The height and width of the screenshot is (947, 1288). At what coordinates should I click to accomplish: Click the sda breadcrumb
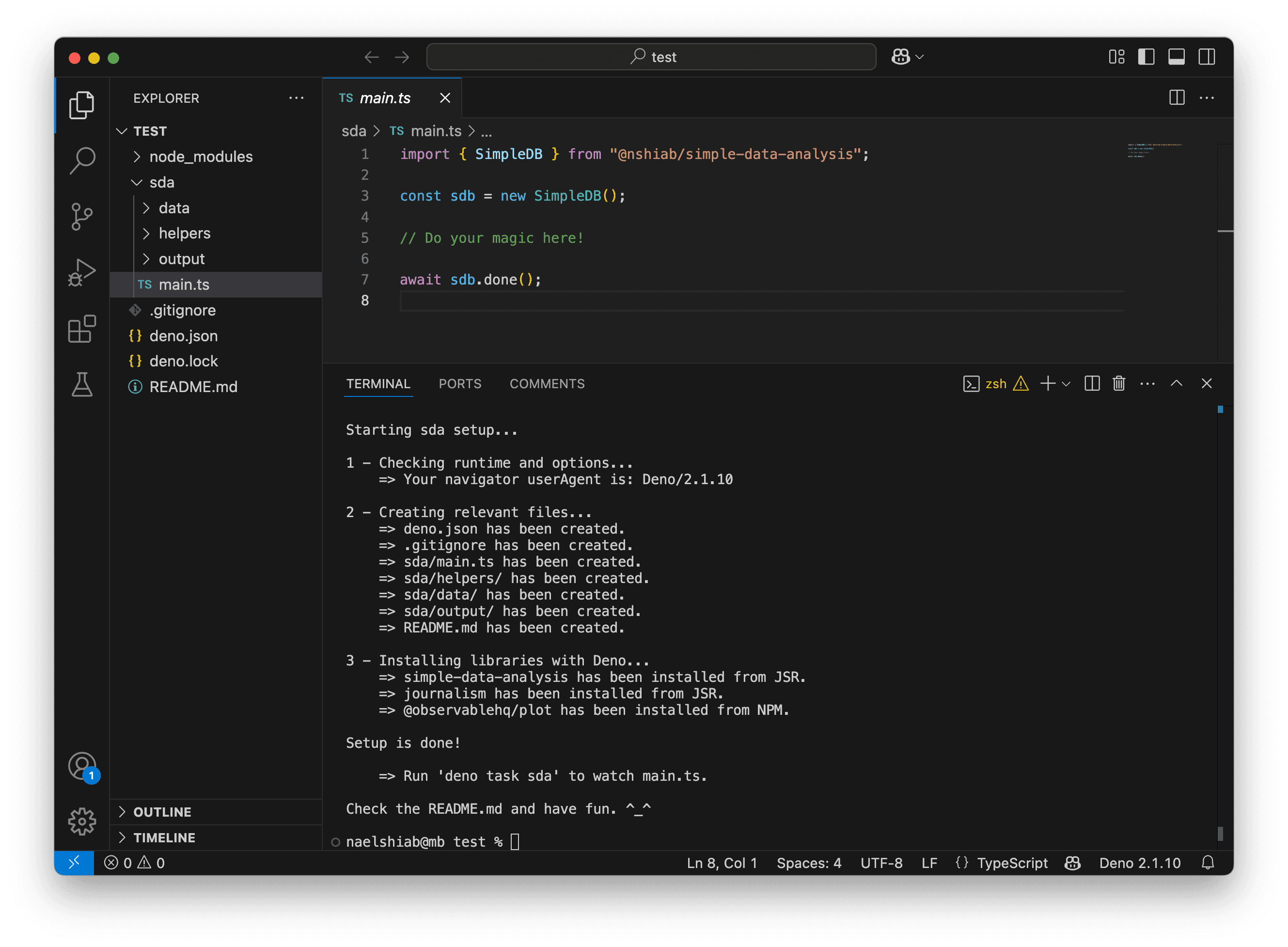click(354, 131)
